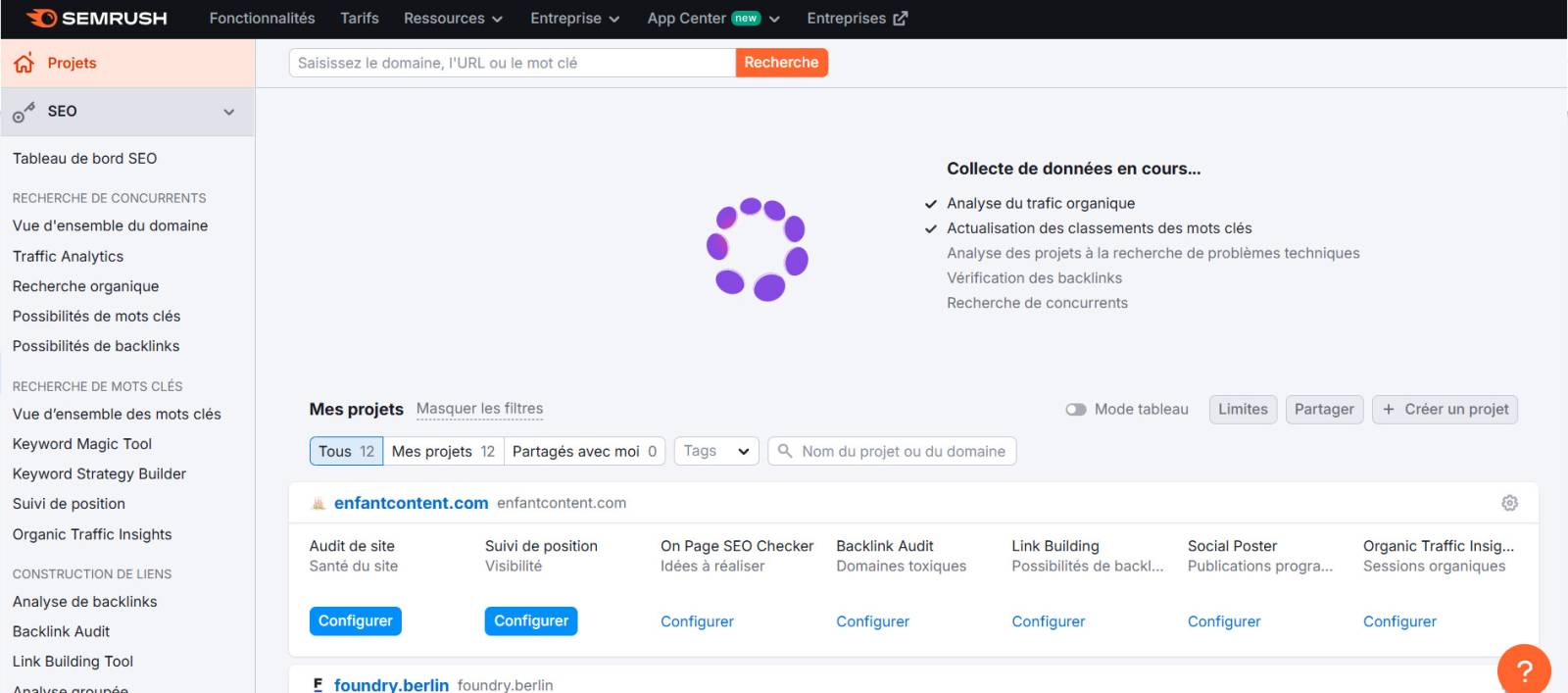
Task: Toggle the Mode tableau switch
Action: pos(1076,410)
